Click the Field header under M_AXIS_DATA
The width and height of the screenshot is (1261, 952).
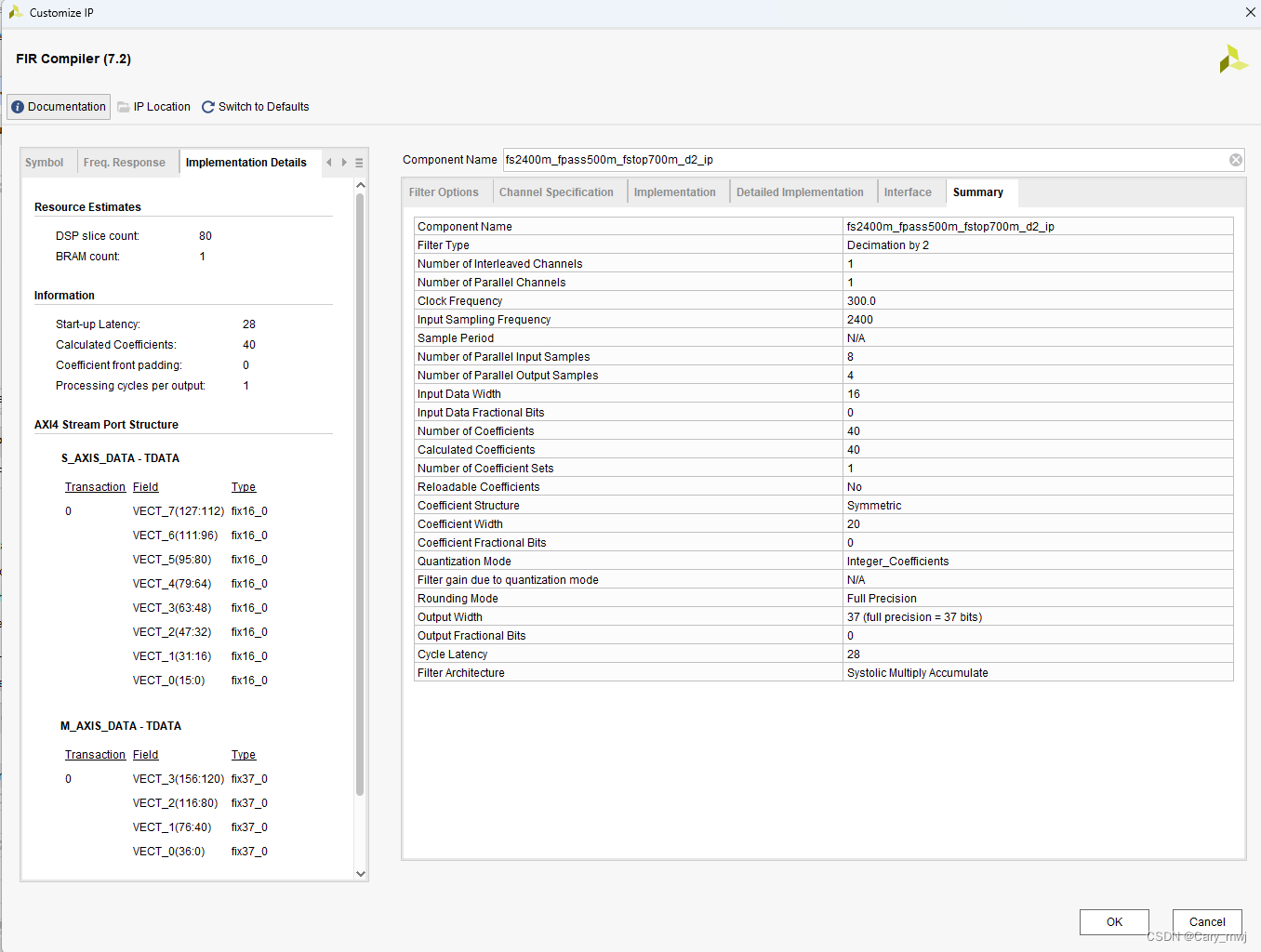click(145, 755)
